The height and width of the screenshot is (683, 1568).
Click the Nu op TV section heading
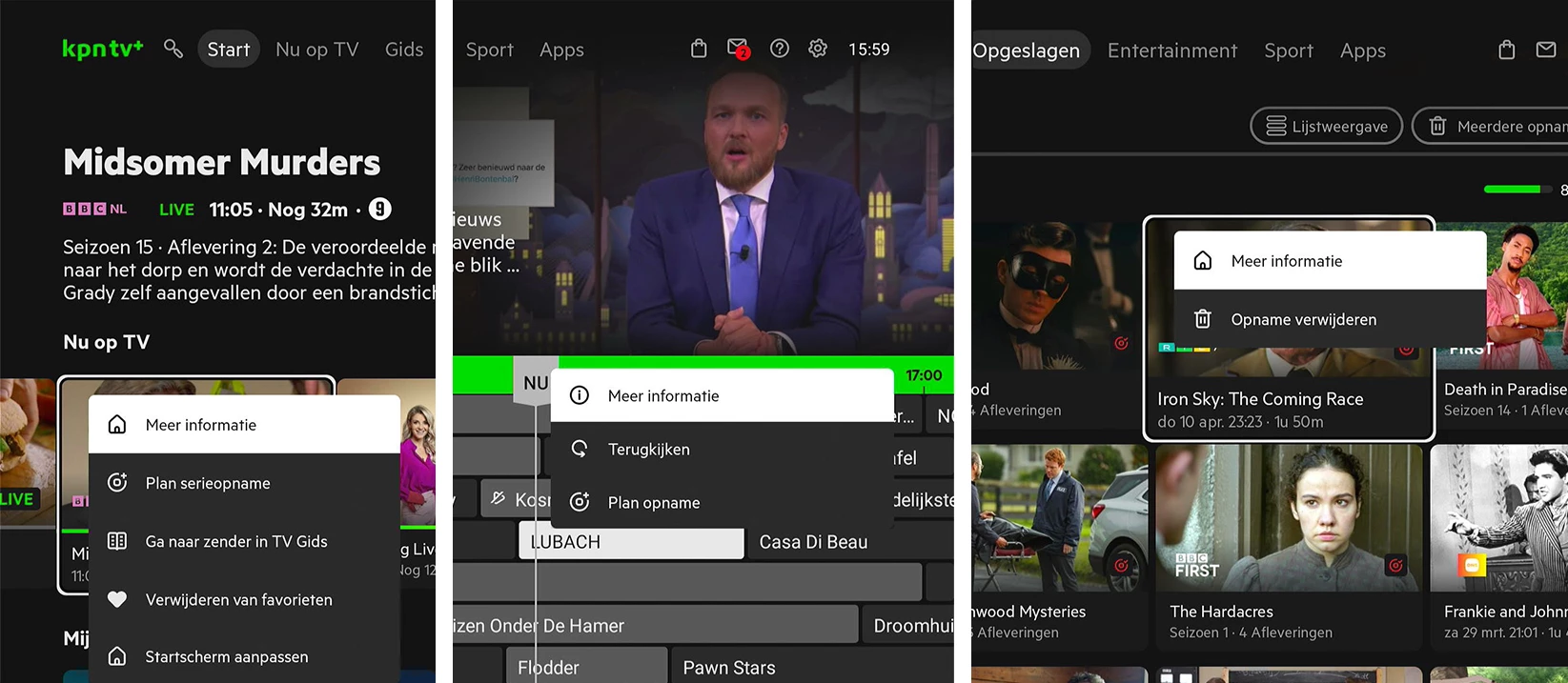coord(106,342)
